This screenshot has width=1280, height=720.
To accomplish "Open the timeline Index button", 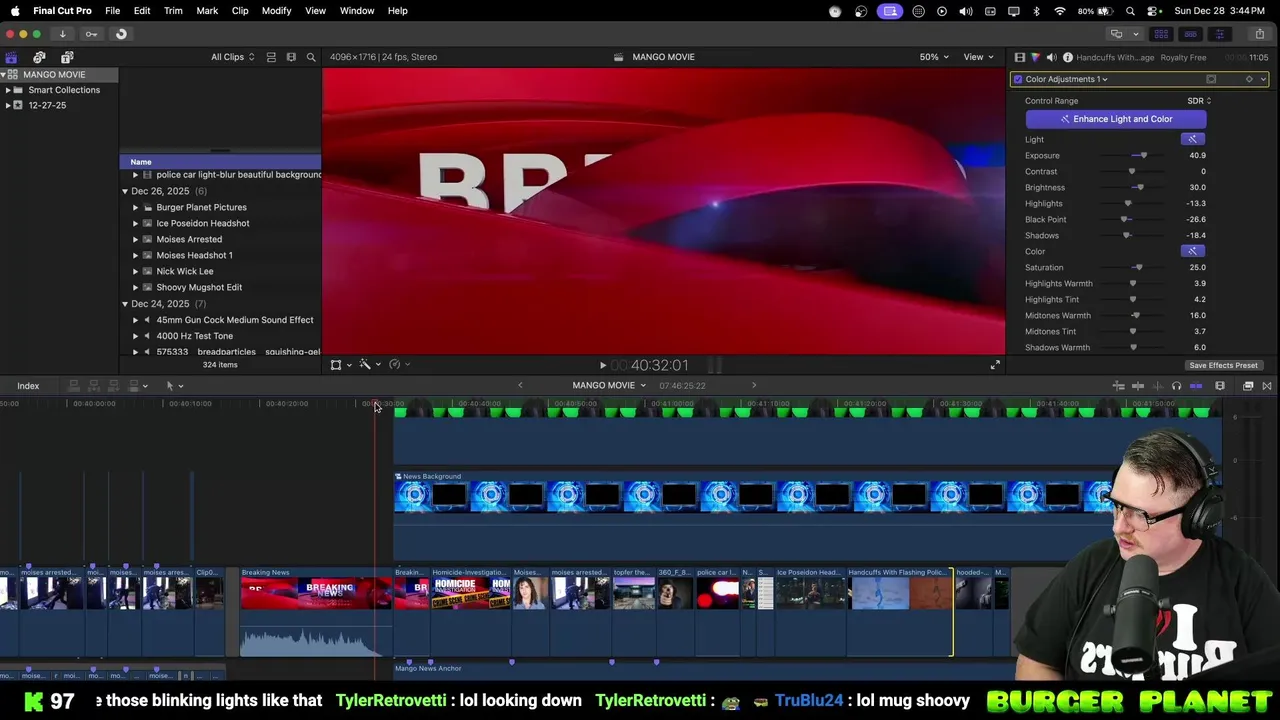I will (28, 386).
